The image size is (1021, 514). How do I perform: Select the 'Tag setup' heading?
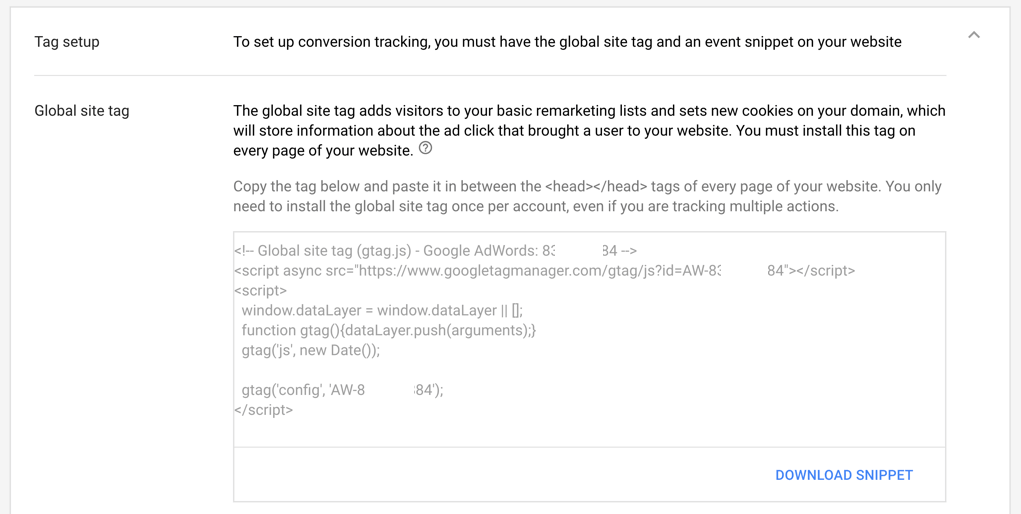pos(67,42)
